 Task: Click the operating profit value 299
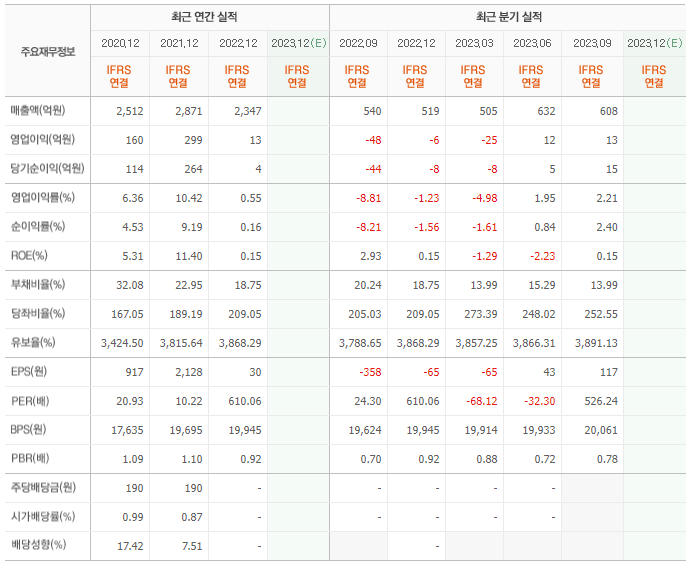(x=193, y=140)
